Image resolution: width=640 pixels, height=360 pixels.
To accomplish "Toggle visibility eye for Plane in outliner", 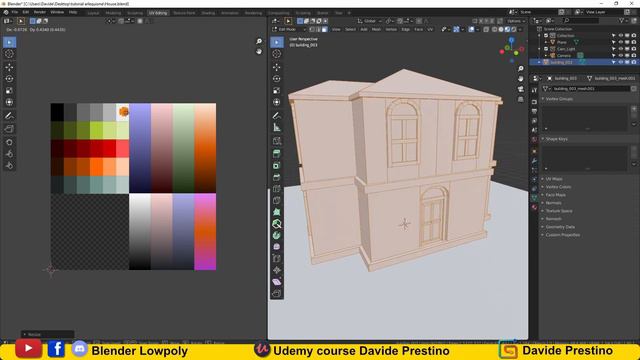I will (620, 42).
